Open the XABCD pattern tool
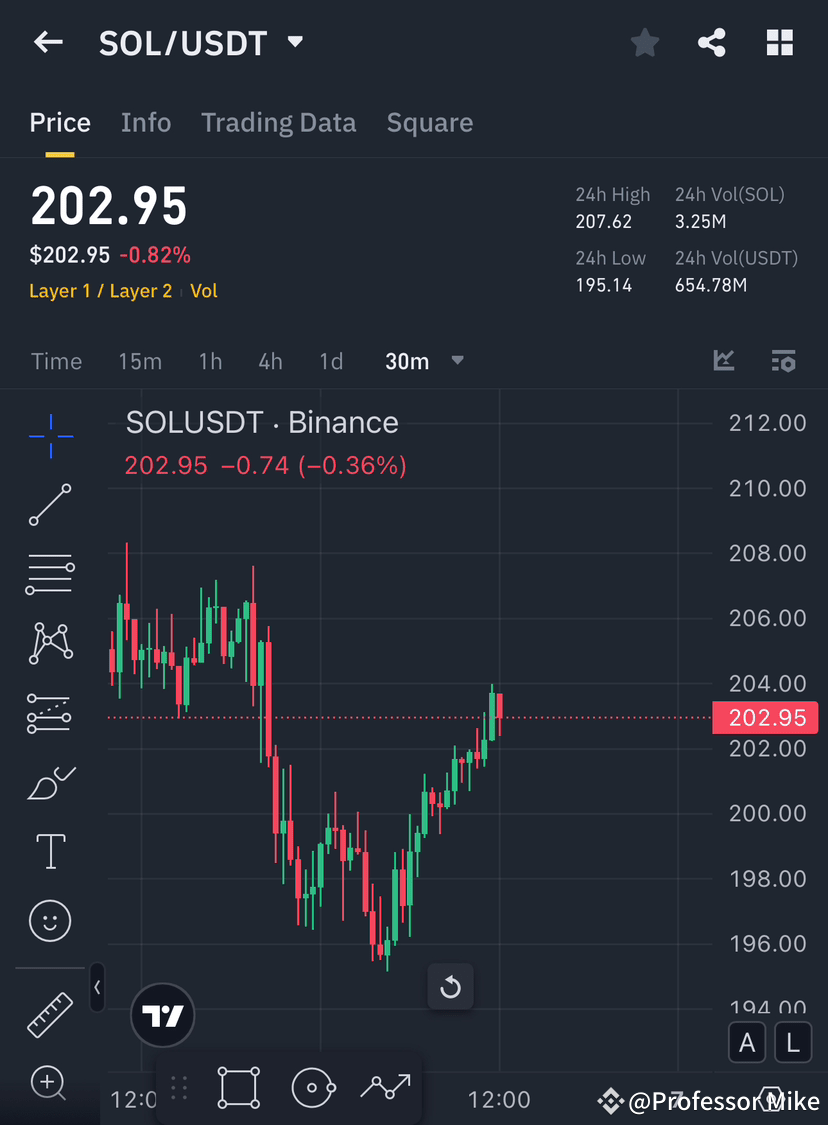Screen dimensions: 828x1125 [x=50, y=642]
